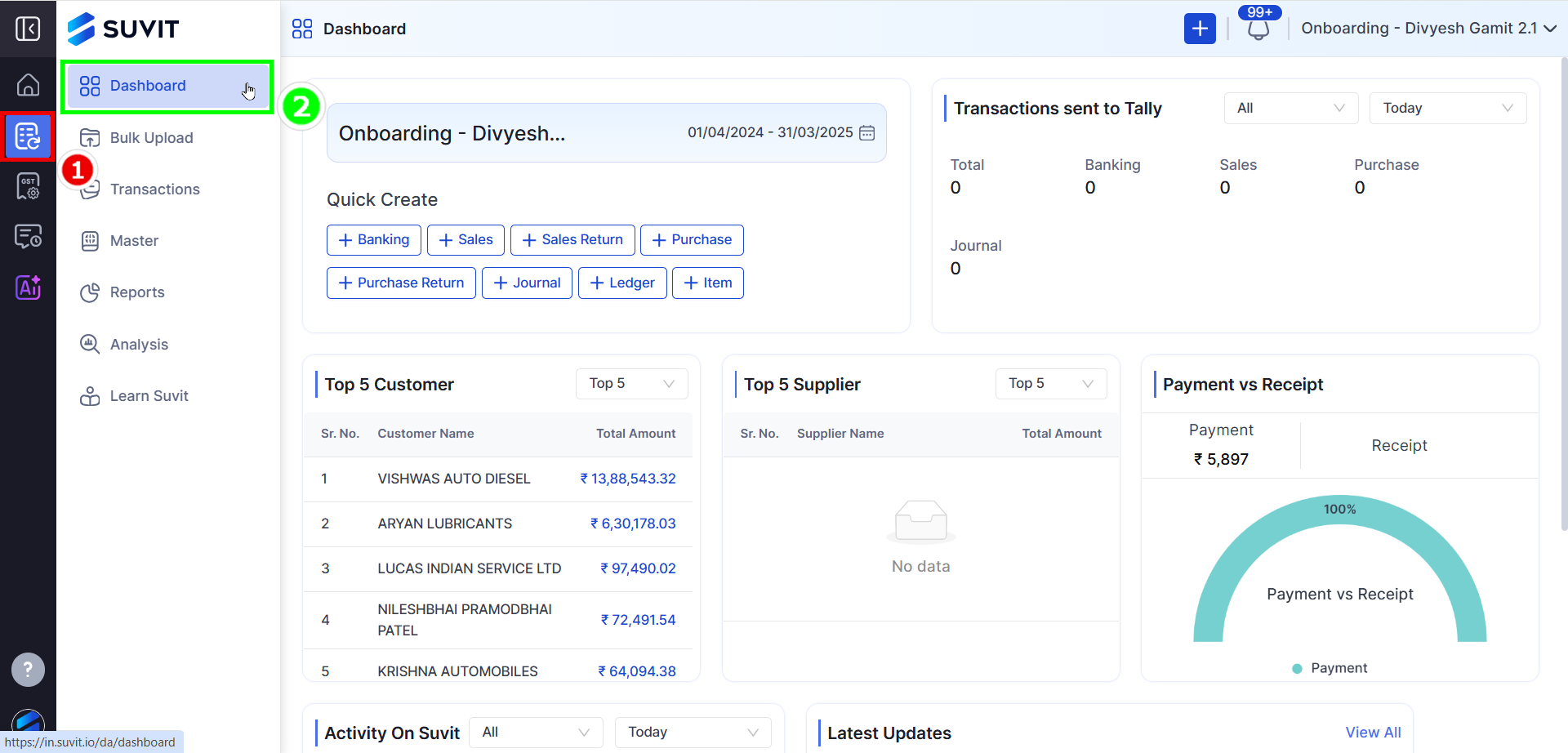This screenshot has height=753, width=1568.
Task: Click the + Sales Return quick create button
Action: tap(572, 240)
